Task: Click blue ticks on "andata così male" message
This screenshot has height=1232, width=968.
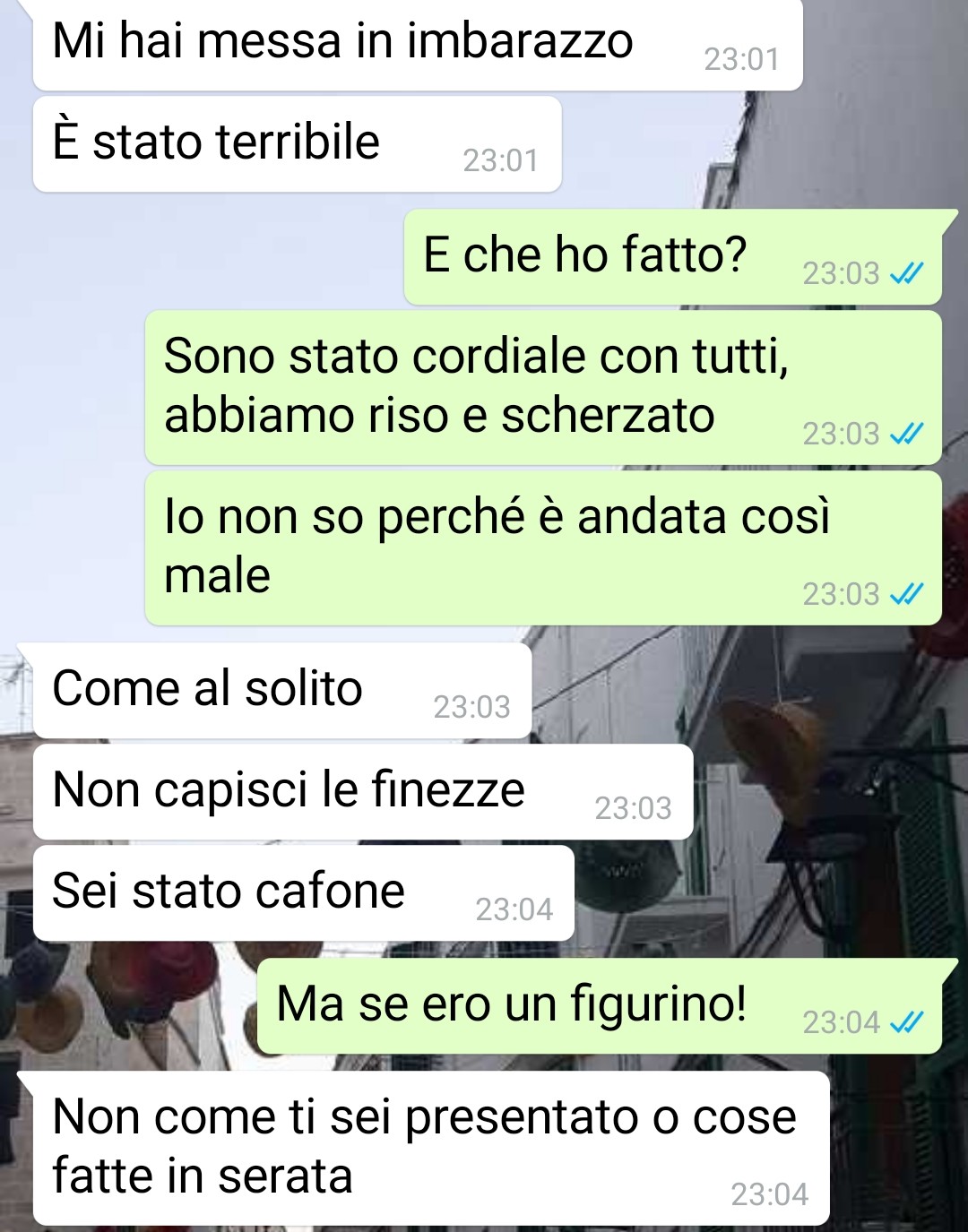Action: (906, 594)
